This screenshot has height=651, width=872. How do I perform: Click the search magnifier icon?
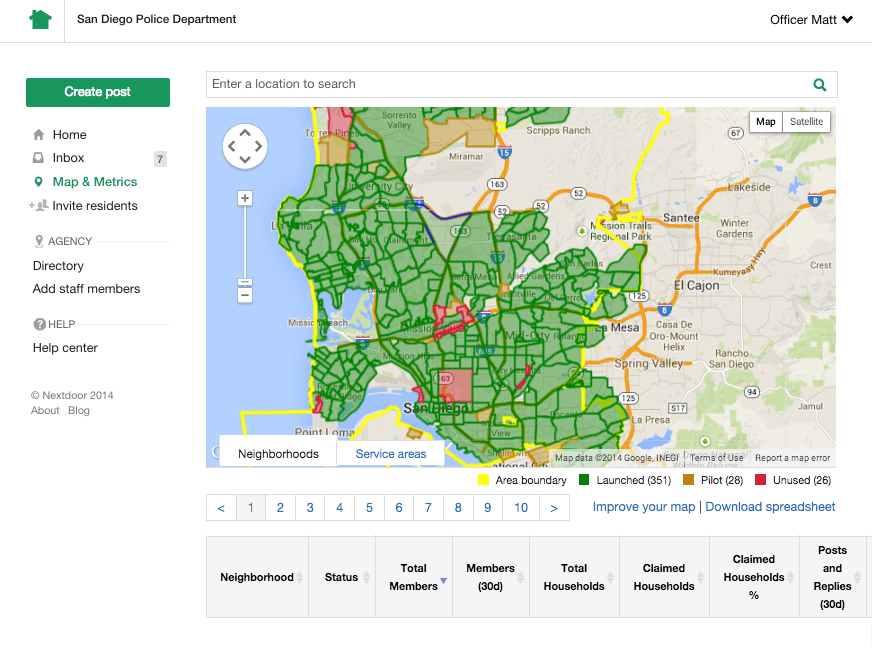pyautogui.click(x=820, y=85)
